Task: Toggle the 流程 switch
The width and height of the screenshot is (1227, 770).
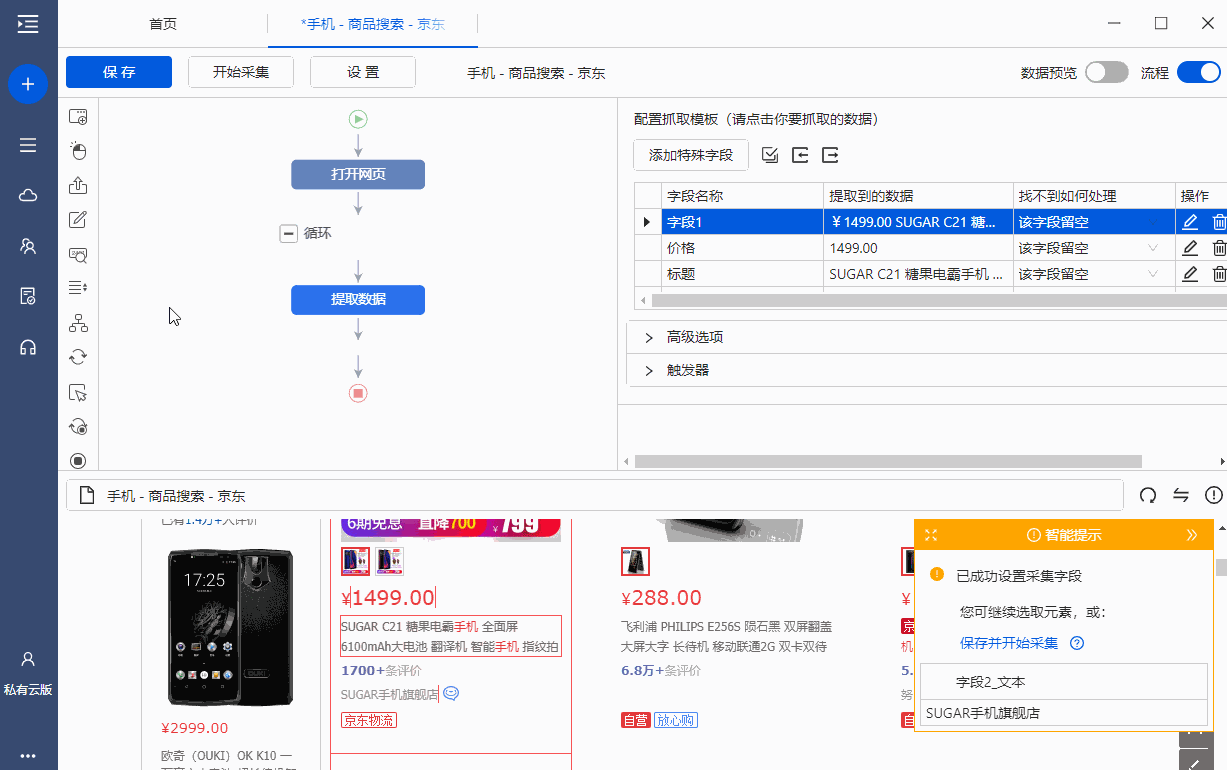Action: (x=1199, y=72)
